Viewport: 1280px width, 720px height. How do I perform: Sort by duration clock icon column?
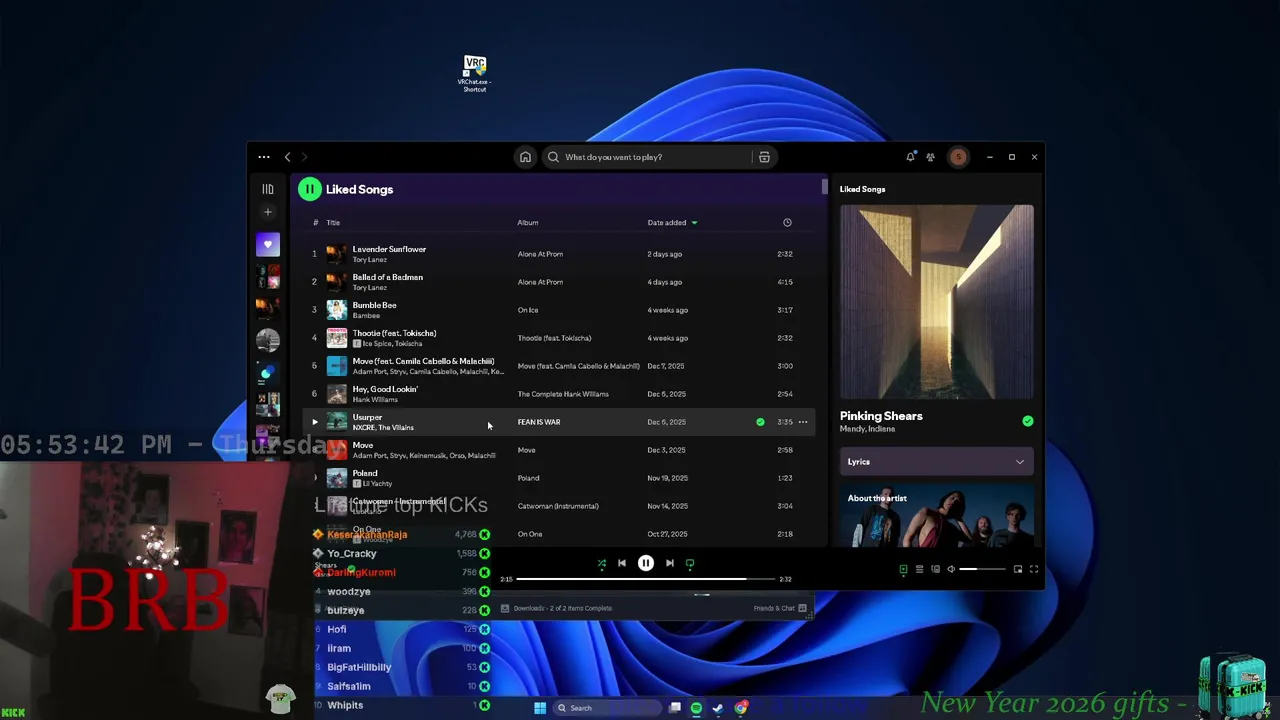click(x=787, y=223)
